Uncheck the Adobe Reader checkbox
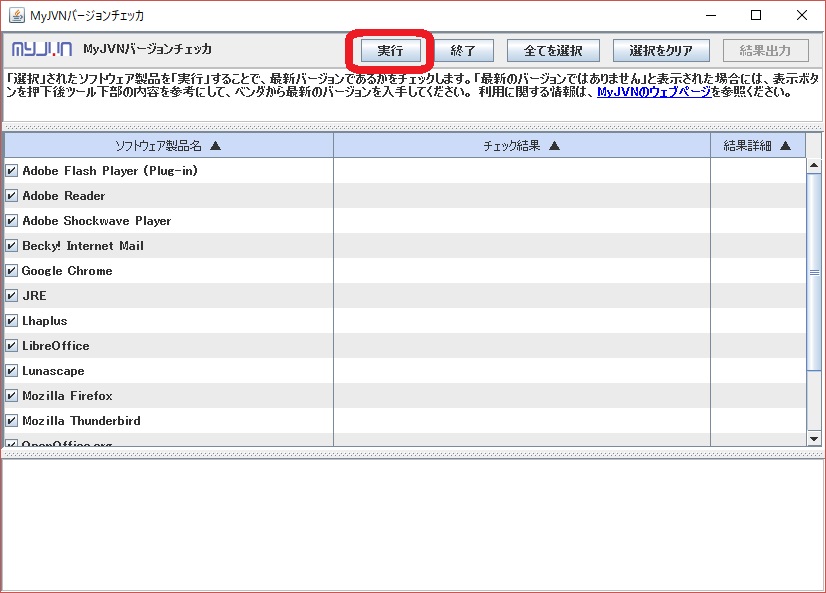 [12, 195]
